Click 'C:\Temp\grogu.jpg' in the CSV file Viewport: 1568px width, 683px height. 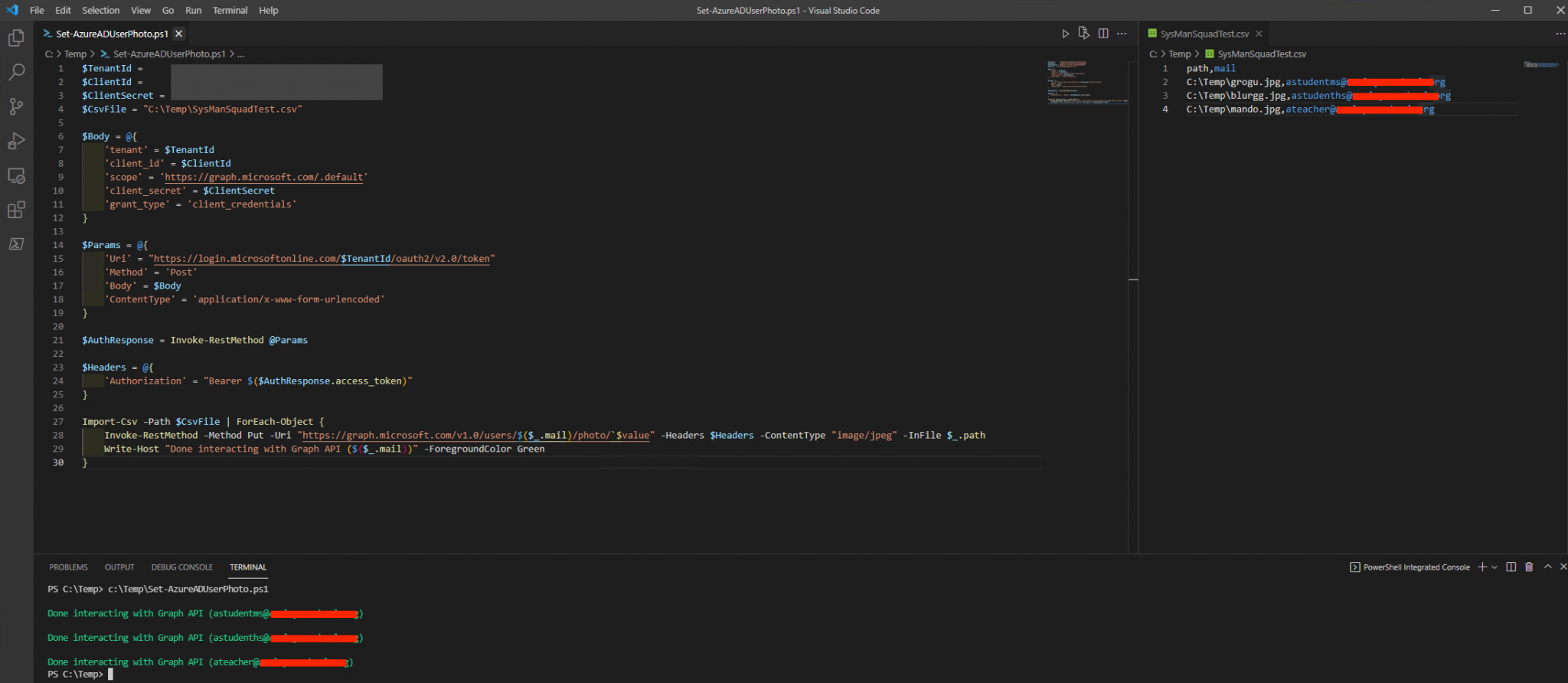pos(1233,82)
